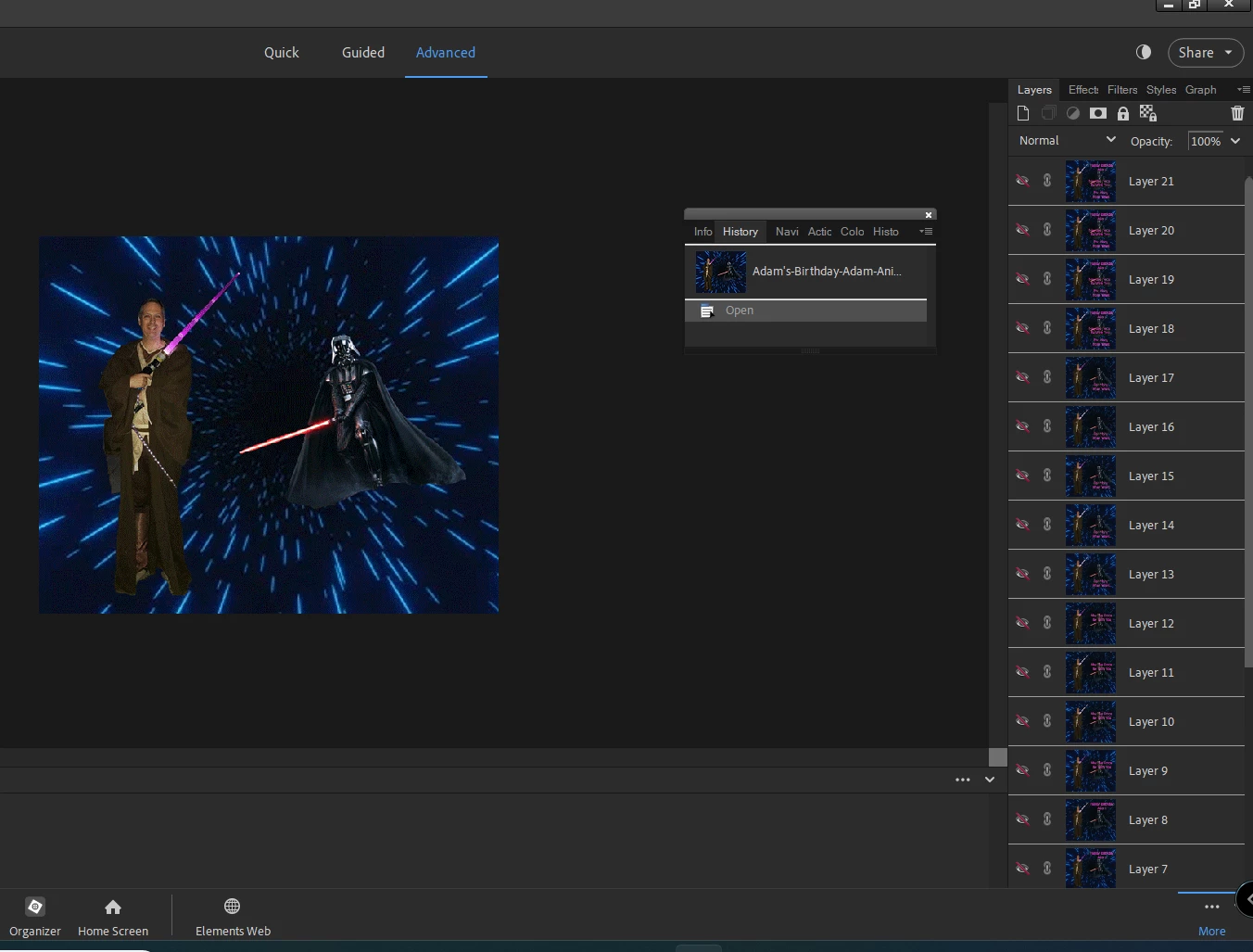Show Layer 11 via its eye icon
Screen dimensions: 1253x952
click(1022, 672)
